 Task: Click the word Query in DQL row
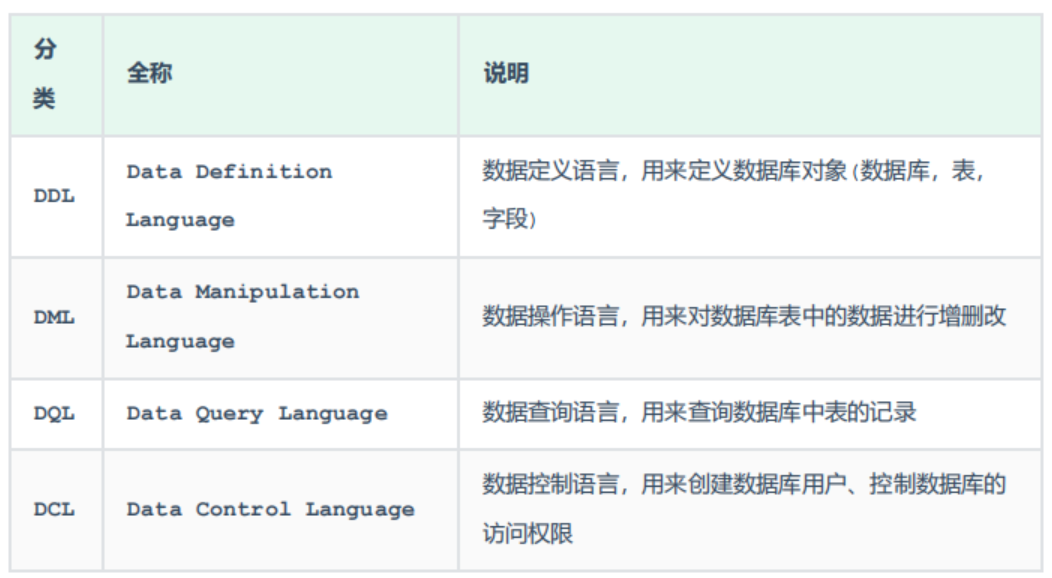(x=230, y=414)
